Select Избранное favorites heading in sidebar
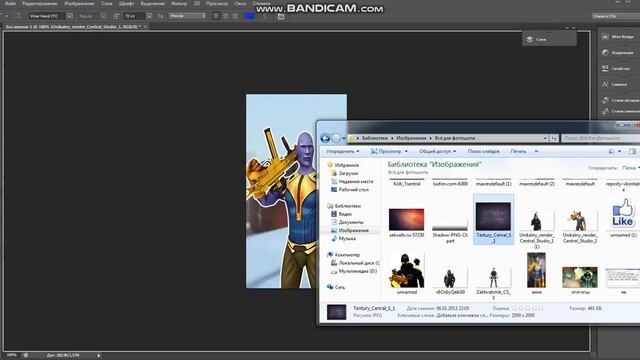Viewport: 640px width, 360px height. coord(343,165)
